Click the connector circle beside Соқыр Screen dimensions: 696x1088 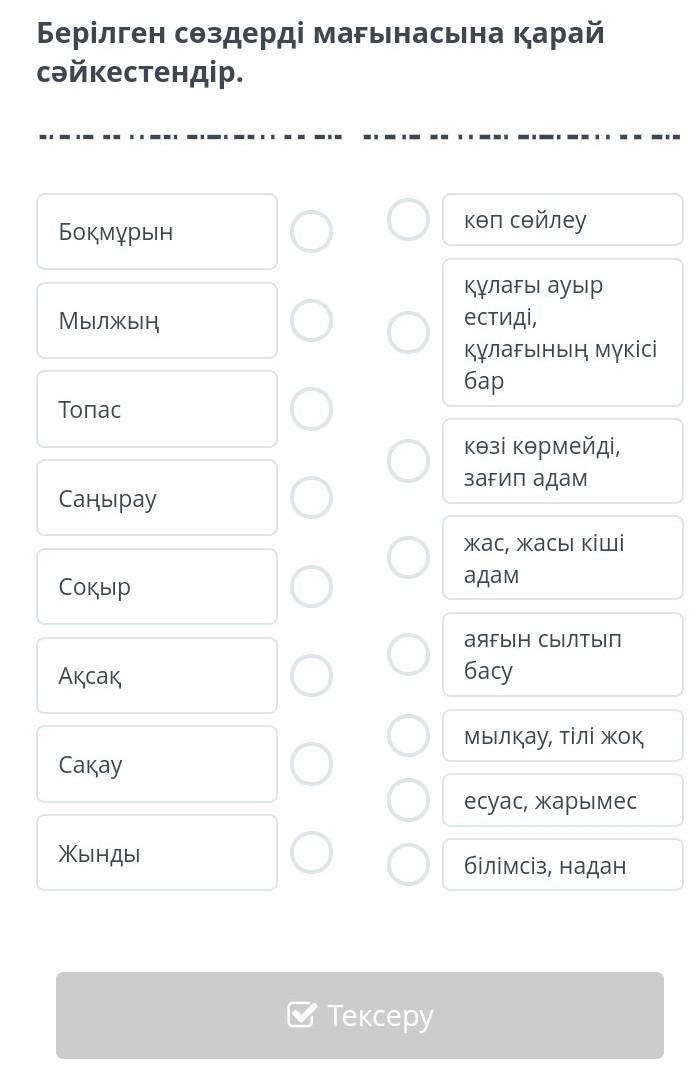coord(311,587)
